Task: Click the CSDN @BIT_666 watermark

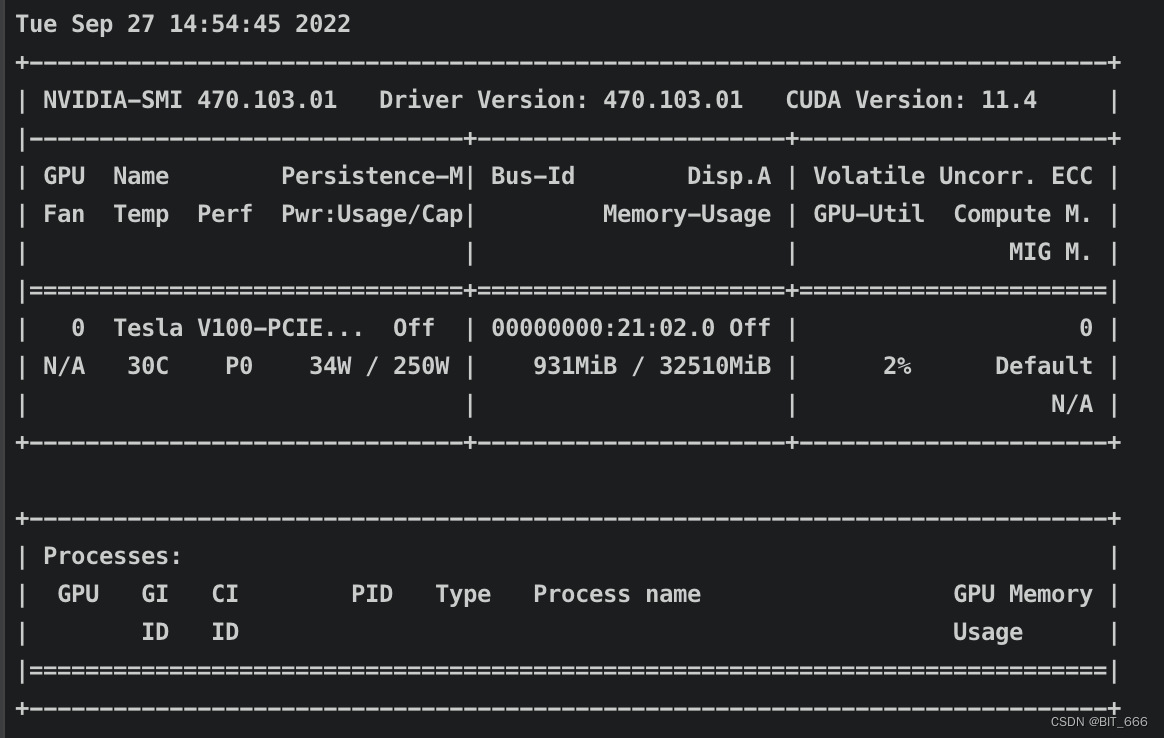Action: (x=1099, y=722)
